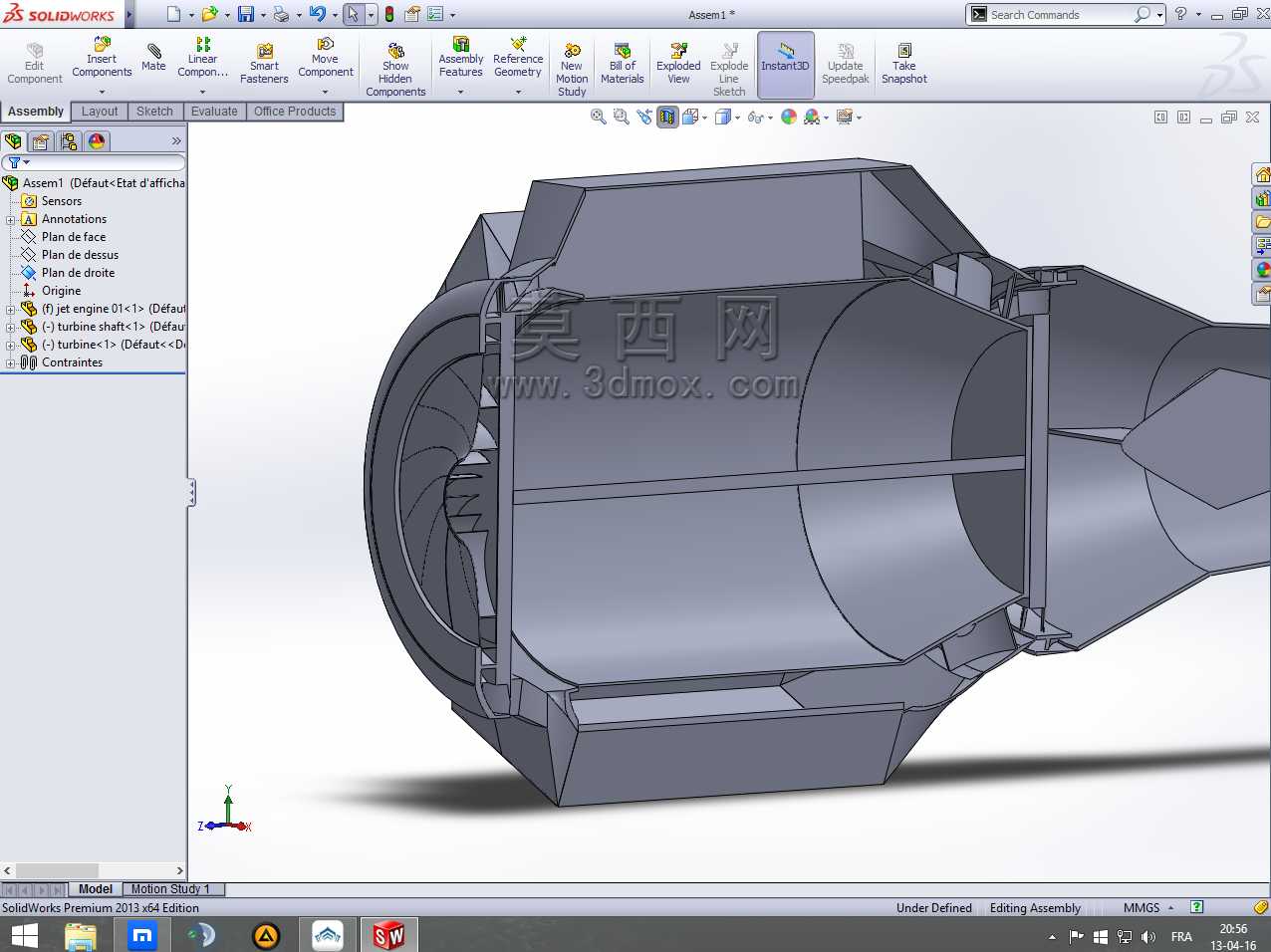Open Linear Component Pattern dropdown arrow
This screenshot has width=1271, height=952.
[x=203, y=93]
